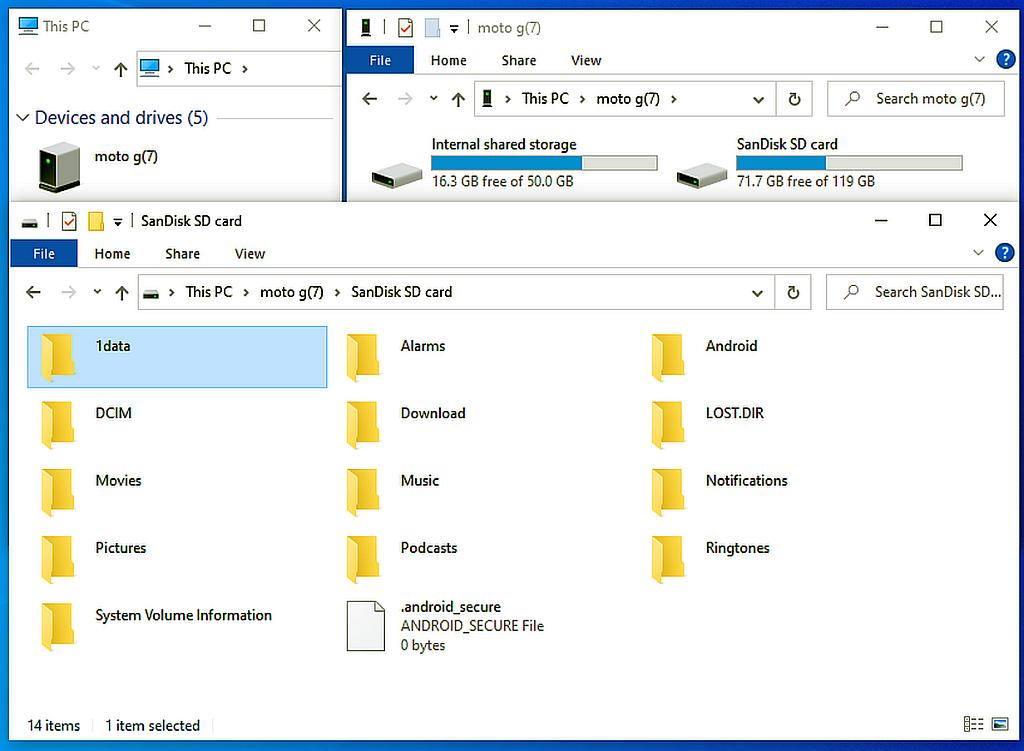The height and width of the screenshot is (751, 1024).
Task: Refresh the moto g(7) window
Action: pos(794,99)
